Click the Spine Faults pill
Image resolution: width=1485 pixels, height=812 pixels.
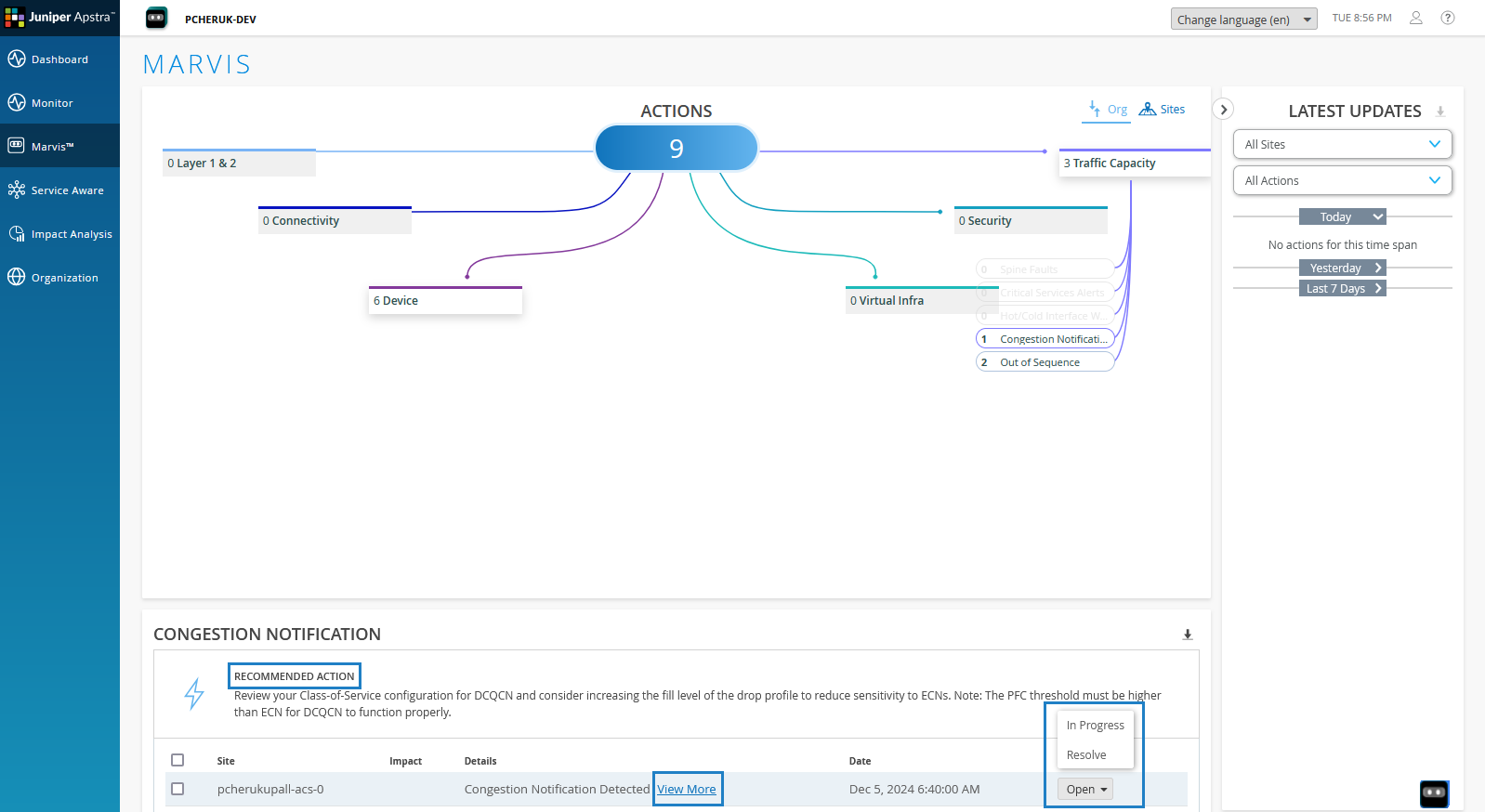point(1045,269)
